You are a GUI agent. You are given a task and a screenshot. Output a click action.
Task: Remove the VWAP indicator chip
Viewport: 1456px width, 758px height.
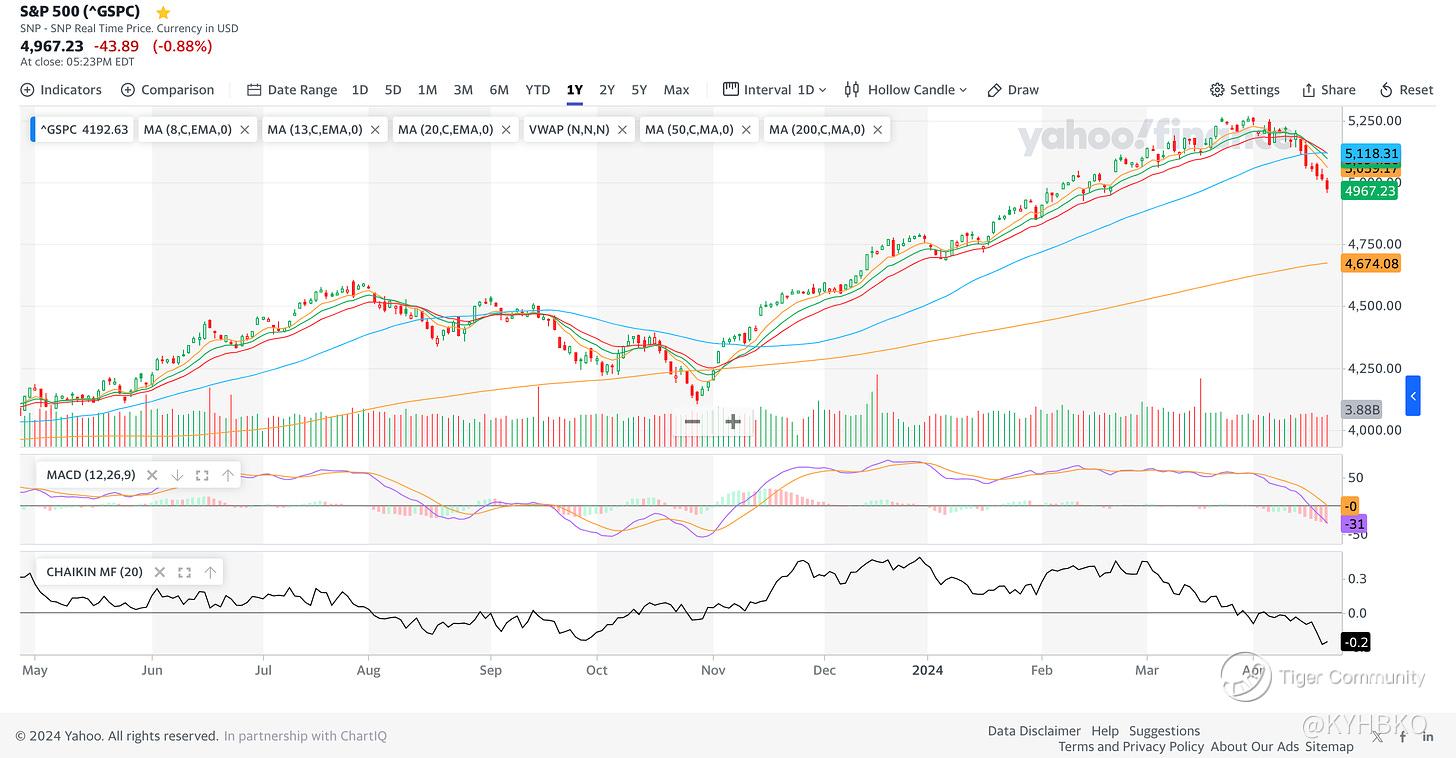point(622,130)
